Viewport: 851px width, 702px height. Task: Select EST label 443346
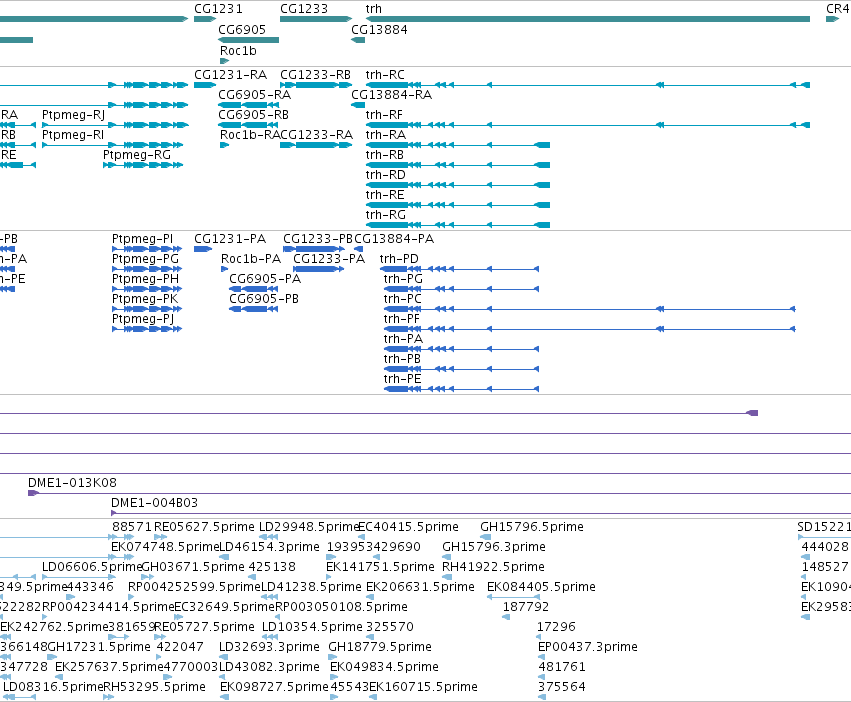click(90, 587)
